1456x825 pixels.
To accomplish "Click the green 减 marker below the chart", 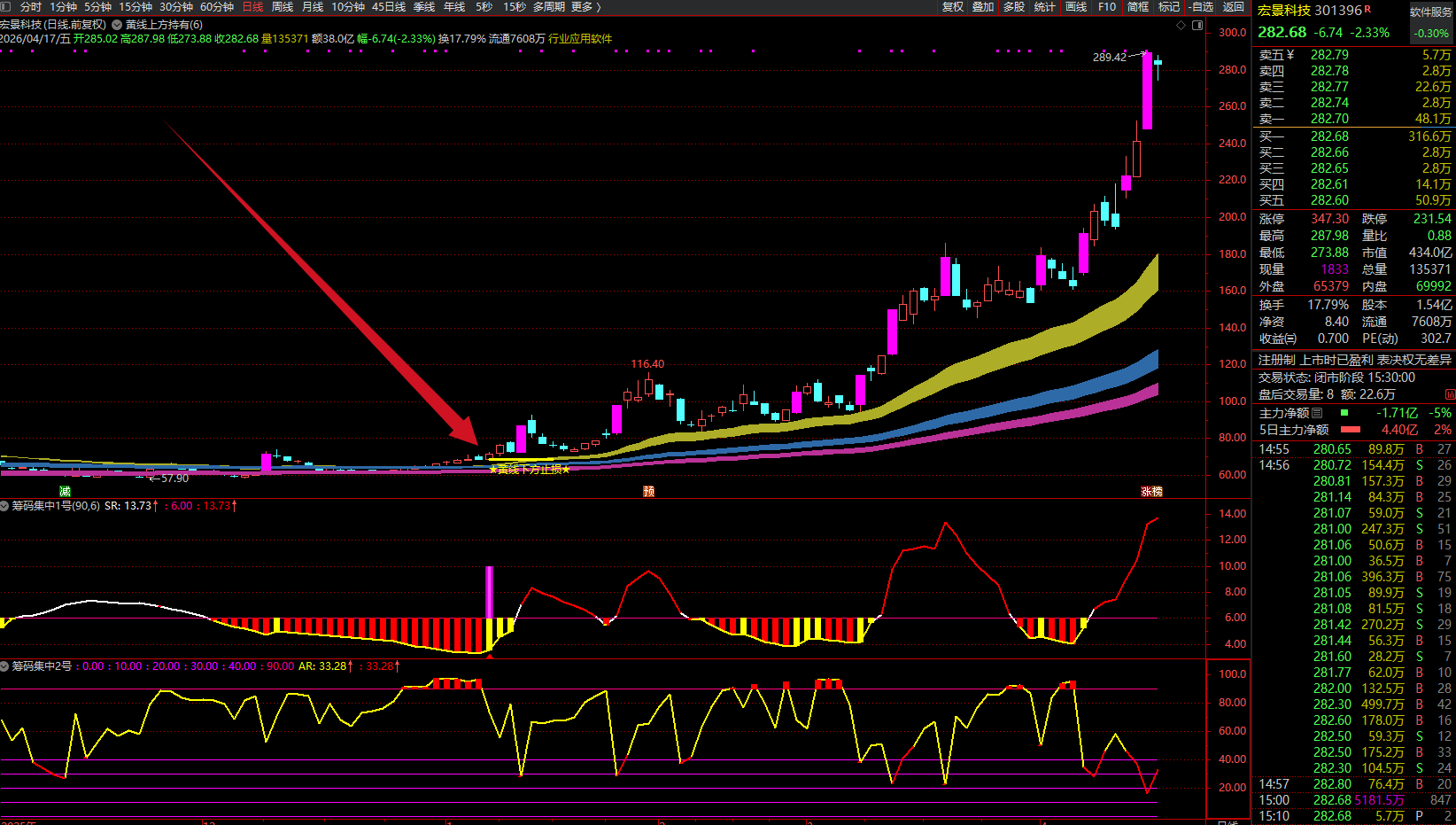I will (65, 491).
